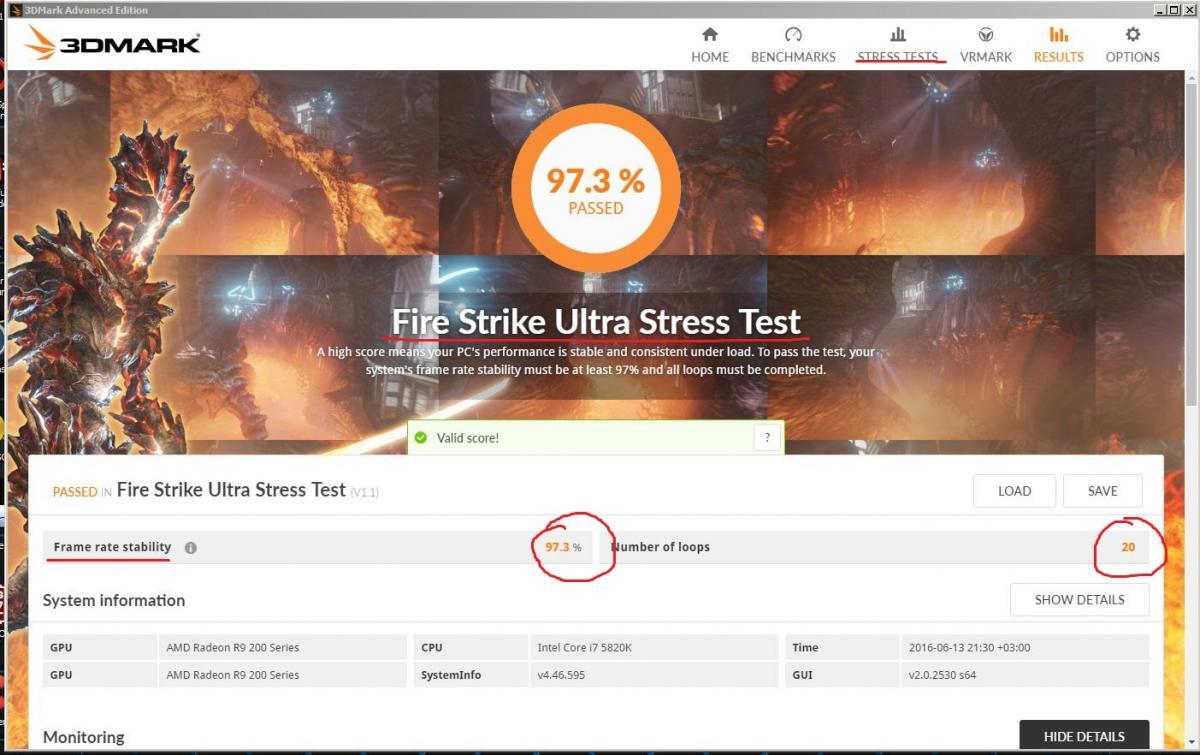Click the first AMD Radeon R9 200 Series row
This screenshot has width=1200, height=755.
pyautogui.click(x=225, y=647)
